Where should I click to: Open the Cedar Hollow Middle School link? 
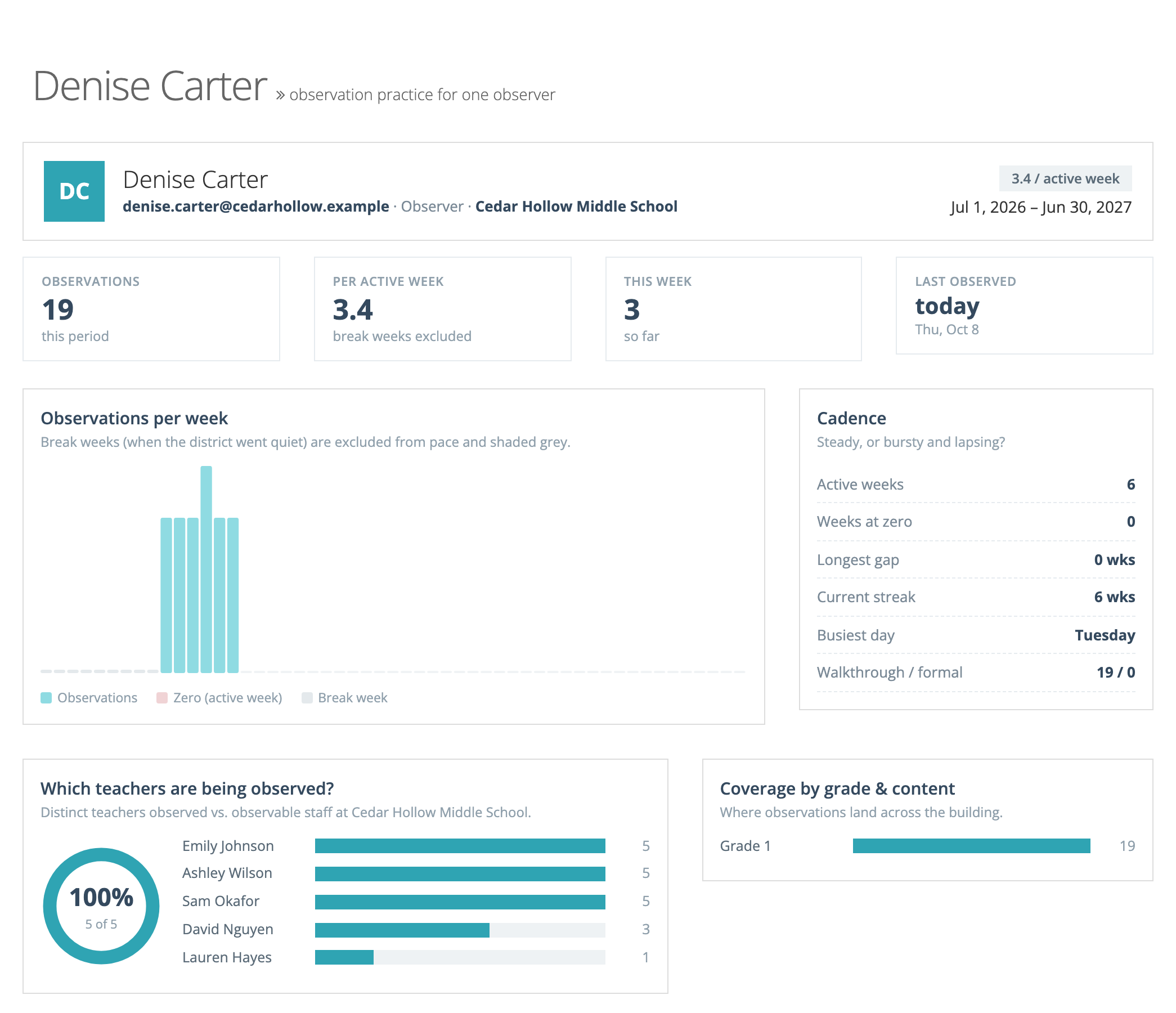576,207
